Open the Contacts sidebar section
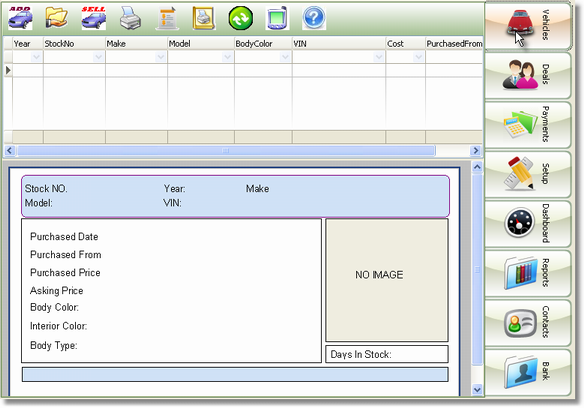Image resolution: width=584 pixels, height=408 pixels. pos(528,323)
